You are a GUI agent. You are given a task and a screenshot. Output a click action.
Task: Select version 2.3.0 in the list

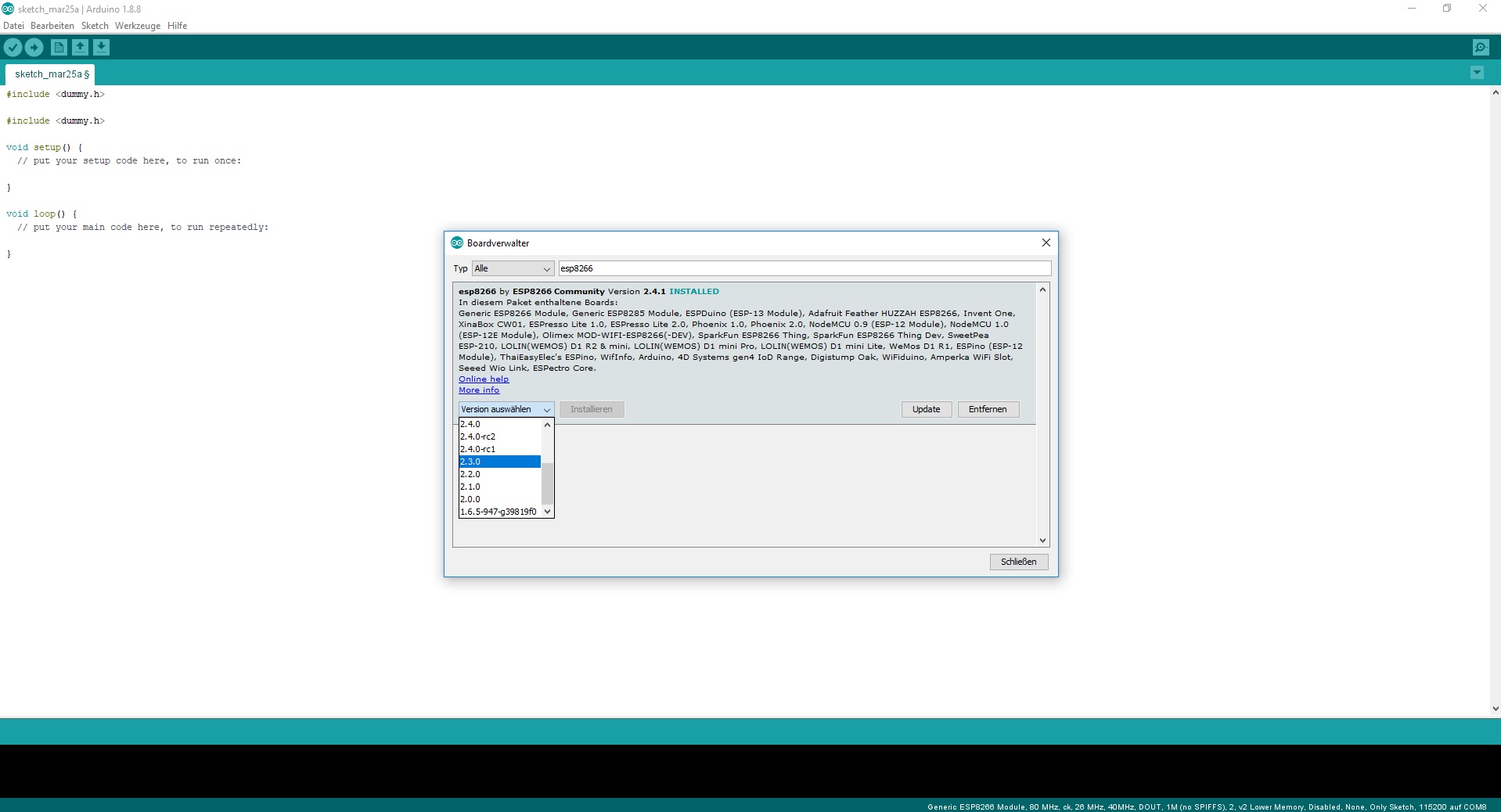(x=499, y=462)
